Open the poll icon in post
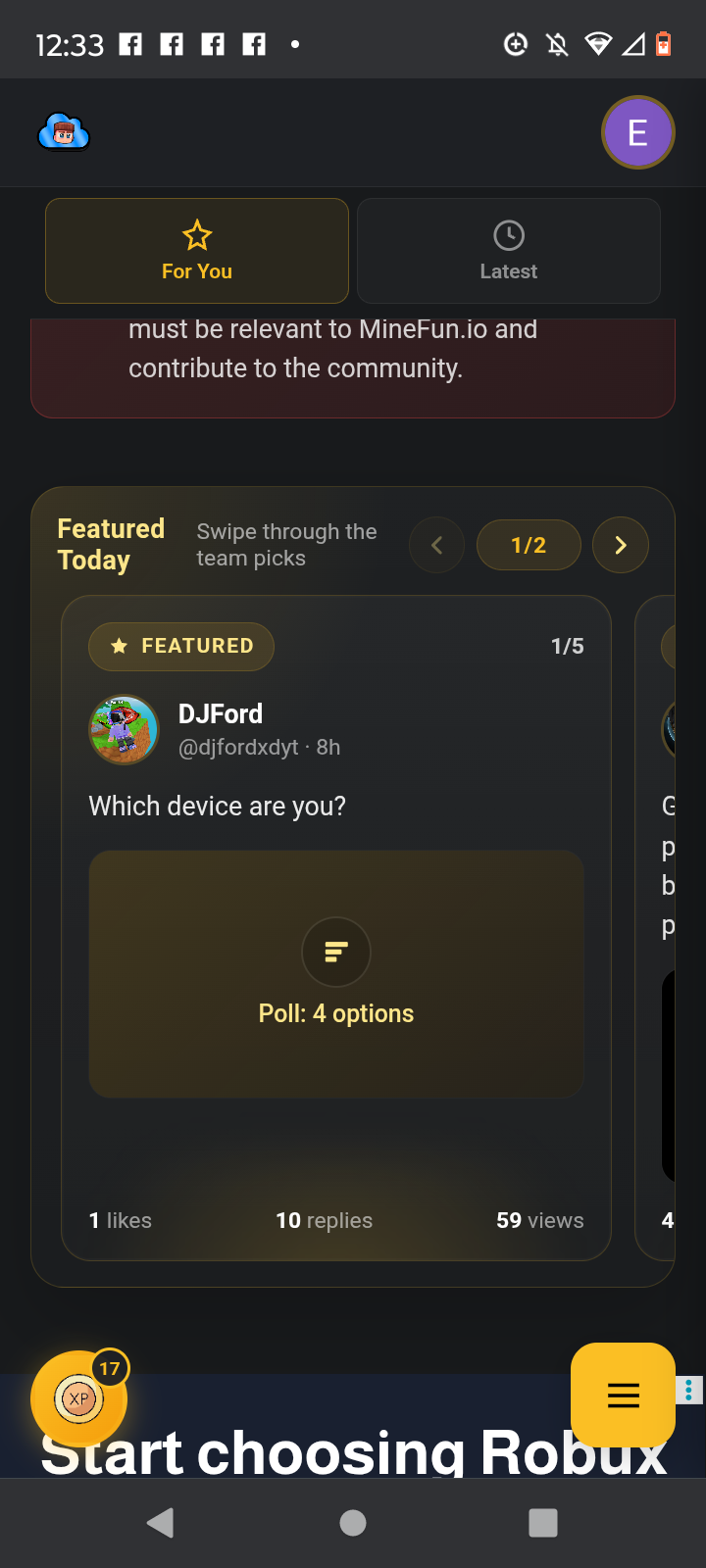Screen dimensions: 706x1568 tap(336, 952)
